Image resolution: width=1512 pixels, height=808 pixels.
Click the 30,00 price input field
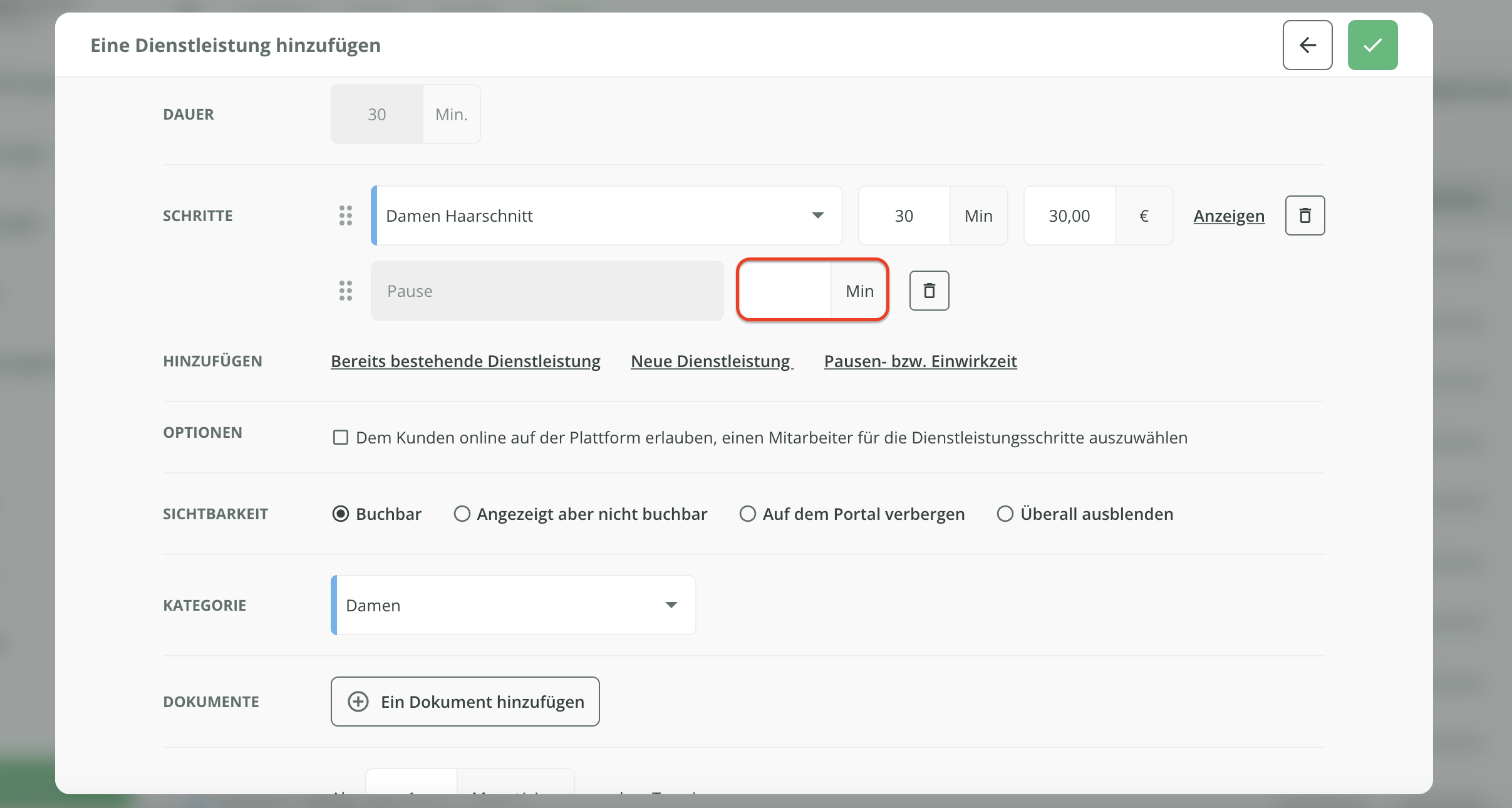click(x=1069, y=216)
